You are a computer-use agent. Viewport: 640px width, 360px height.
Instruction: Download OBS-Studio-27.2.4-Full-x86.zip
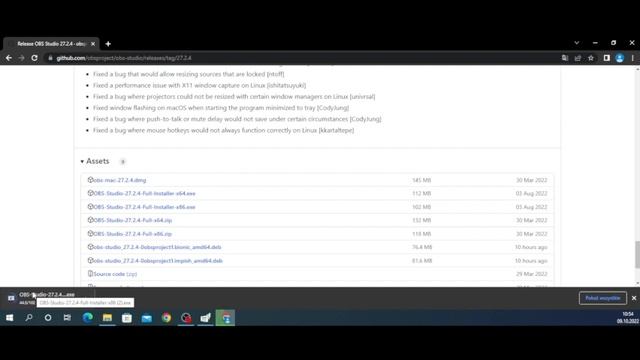pos(133,234)
